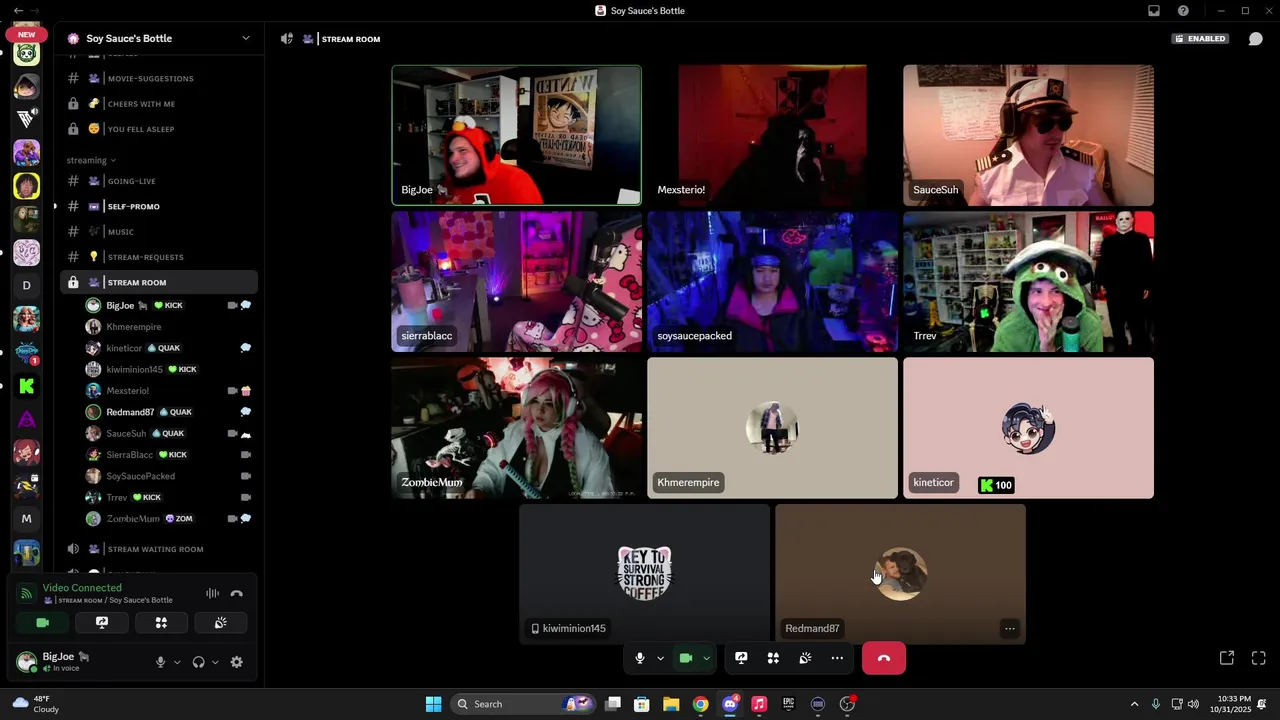
Task: Disconnect using the red hang-up button
Action: tap(884, 658)
